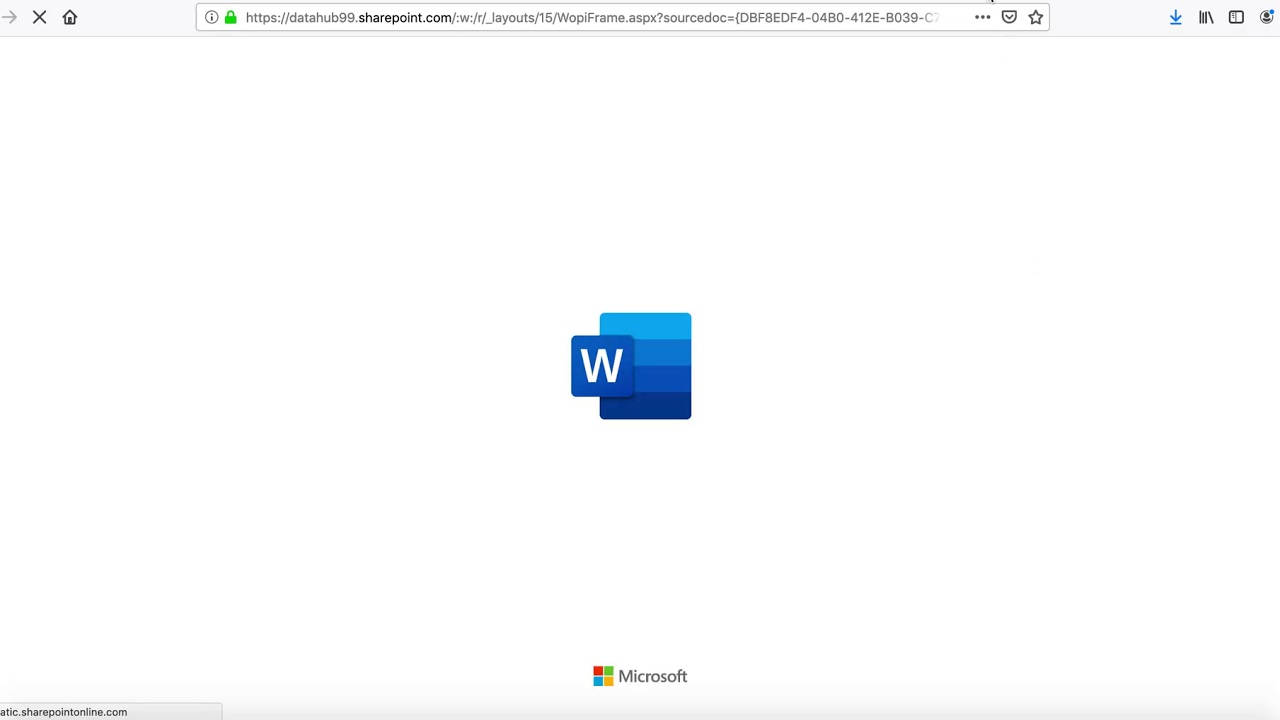
Task: Click the forward navigation arrow
Action: 9,17
